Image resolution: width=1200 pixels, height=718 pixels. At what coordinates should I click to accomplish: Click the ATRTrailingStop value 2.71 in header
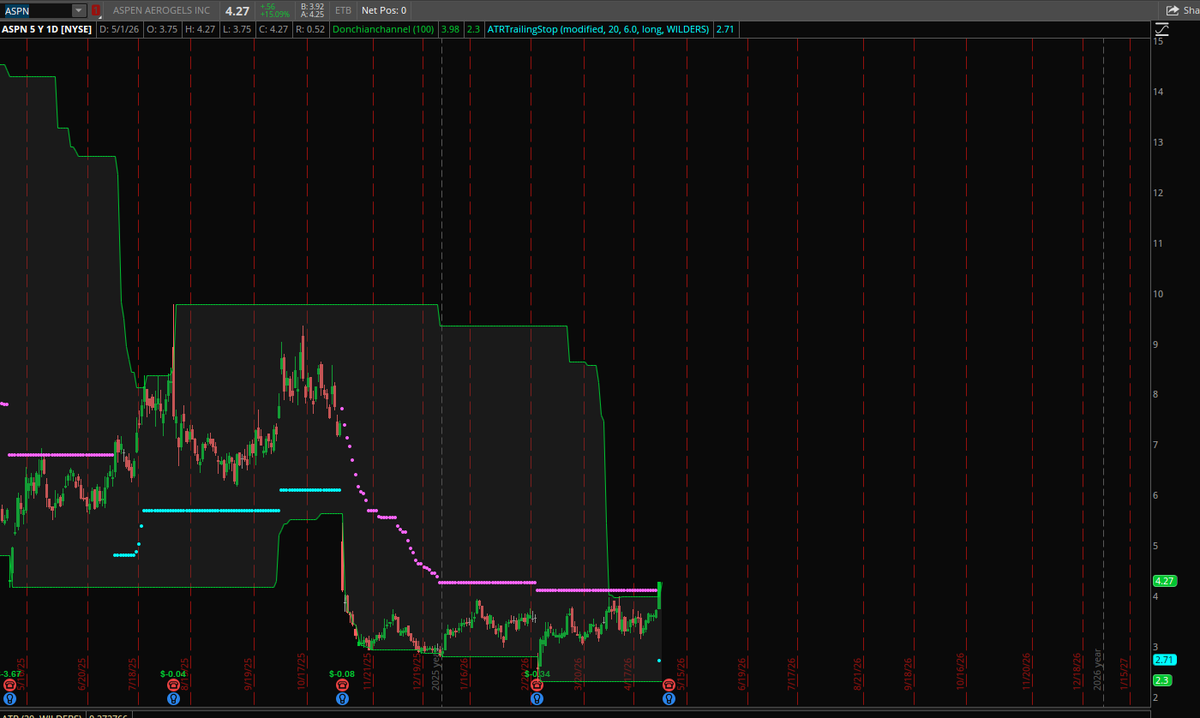(x=726, y=30)
